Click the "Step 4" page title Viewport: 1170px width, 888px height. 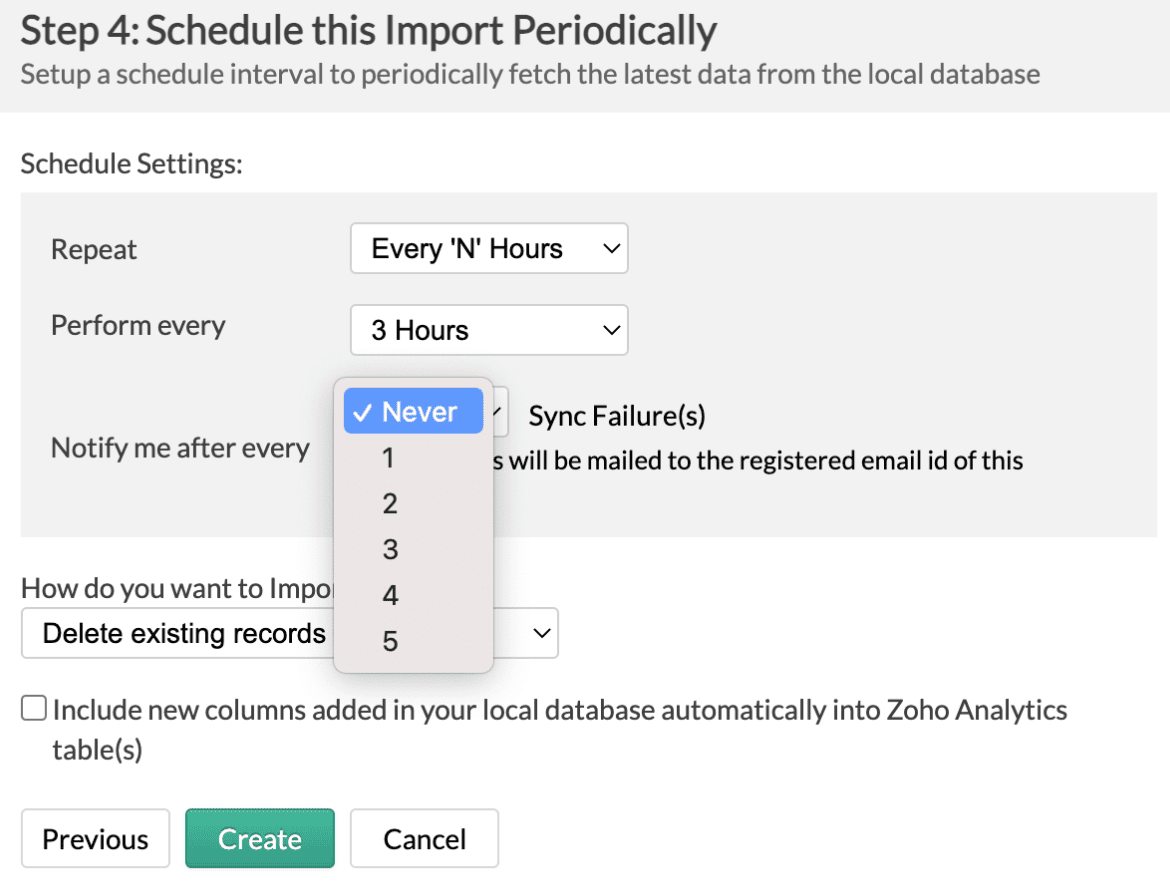coord(368,31)
